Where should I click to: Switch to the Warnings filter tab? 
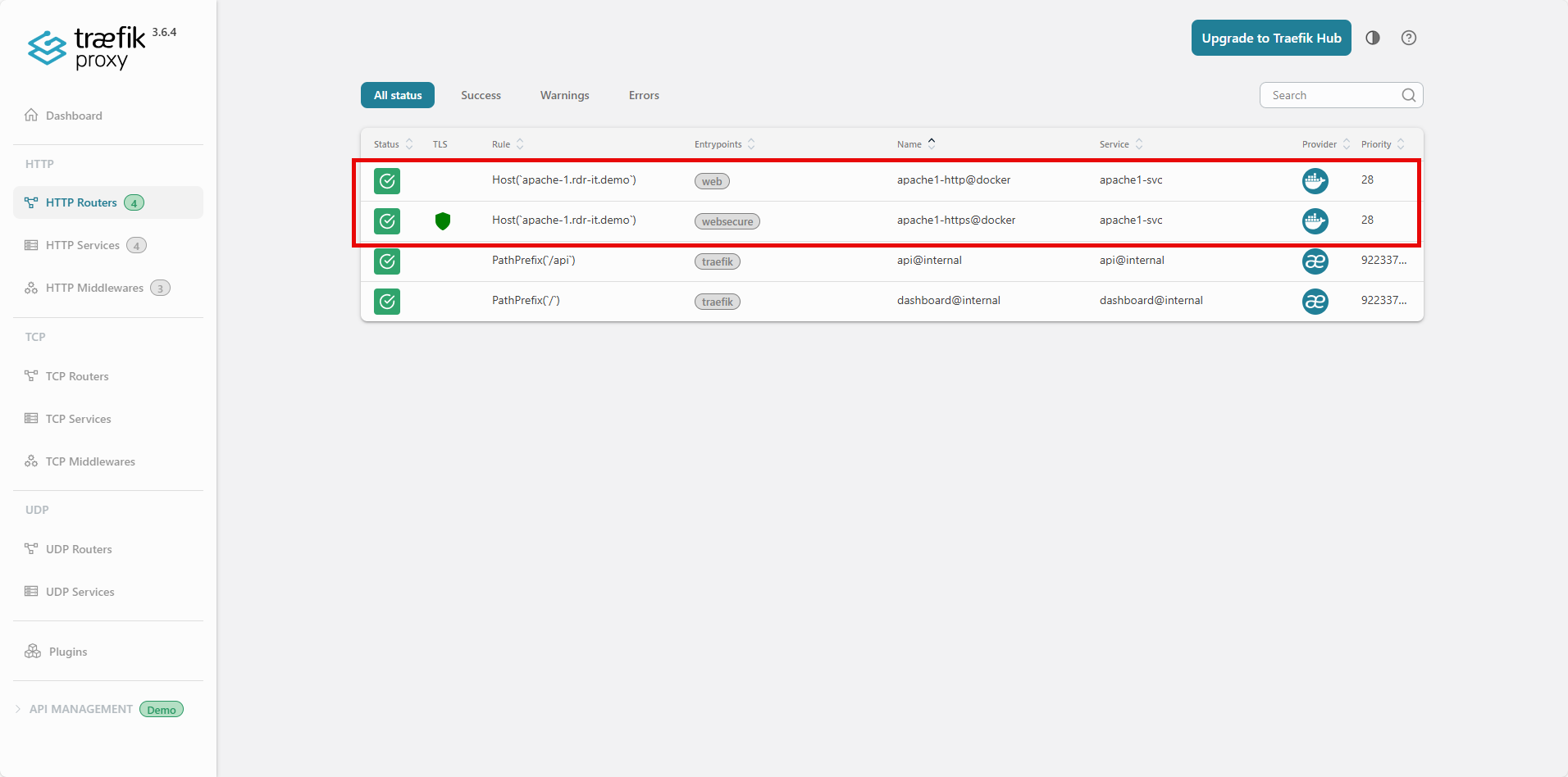[x=564, y=95]
